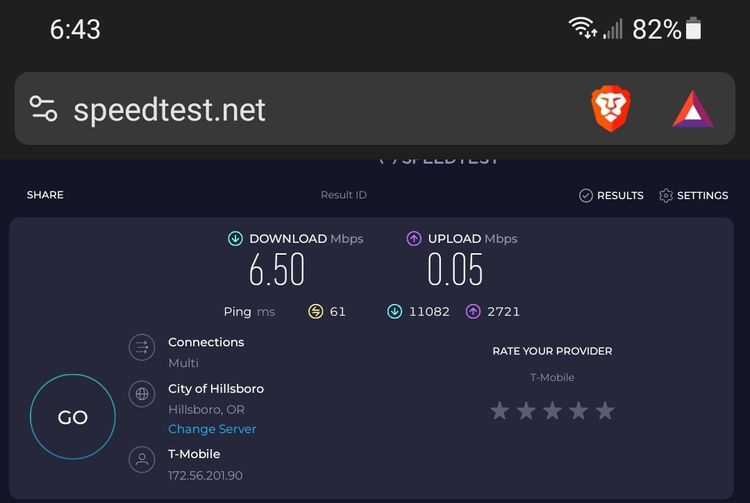Tap the globe server icon

click(142, 394)
